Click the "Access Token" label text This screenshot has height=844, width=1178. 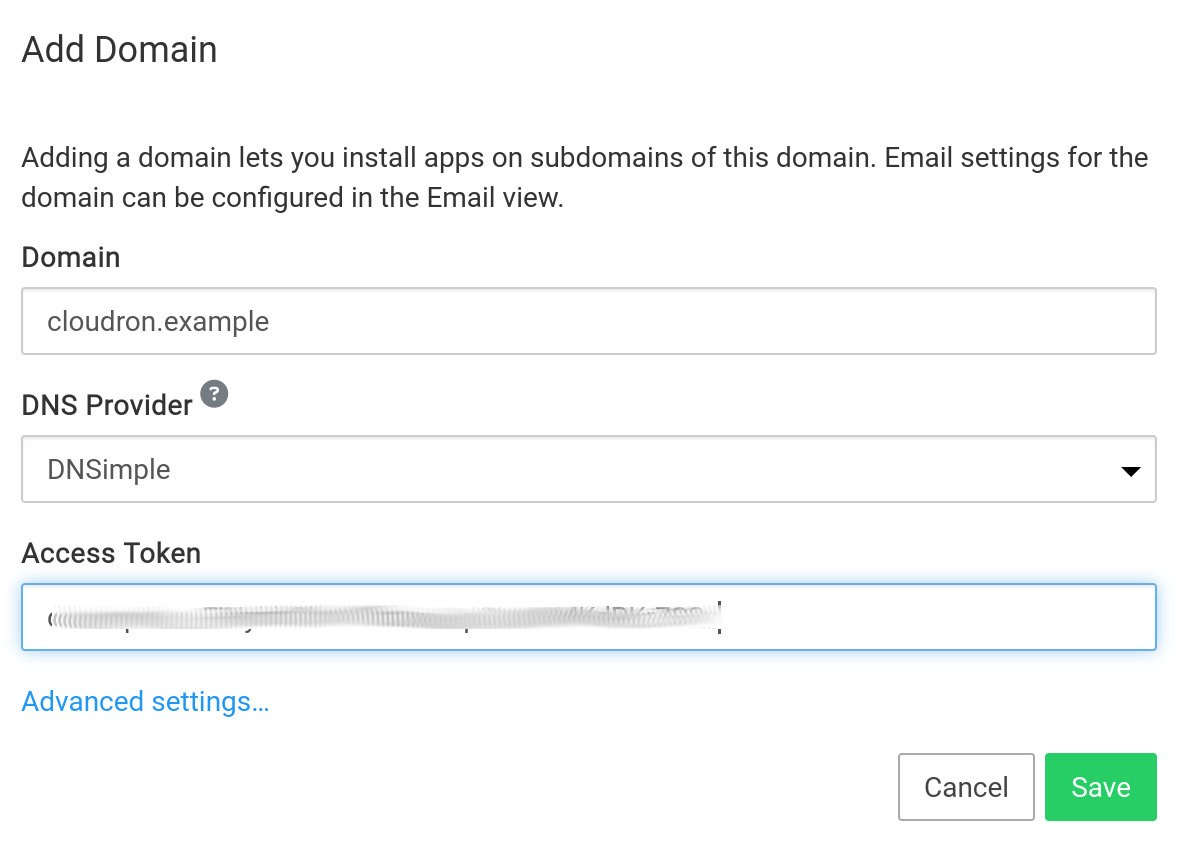coord(111,553)
